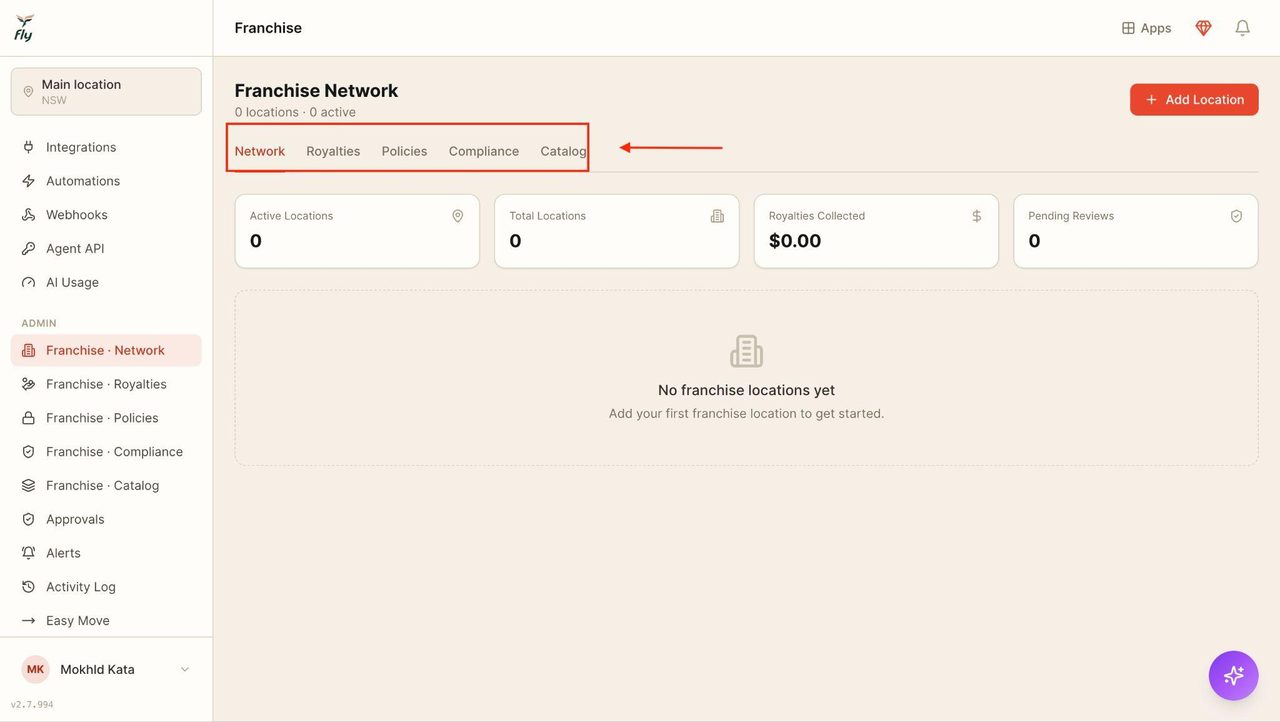Open notifications bell in top bar

point(1242,28)
